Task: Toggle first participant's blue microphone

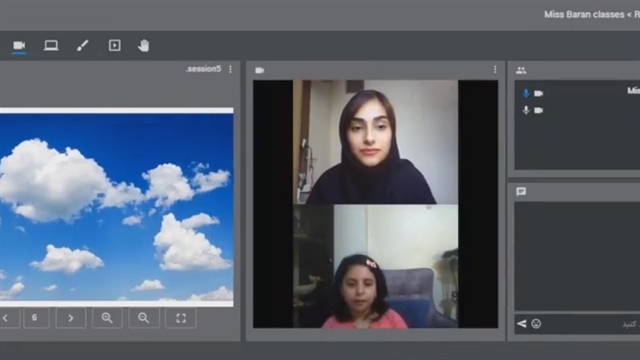Action: pyautogui.click(x=526, y=93)
